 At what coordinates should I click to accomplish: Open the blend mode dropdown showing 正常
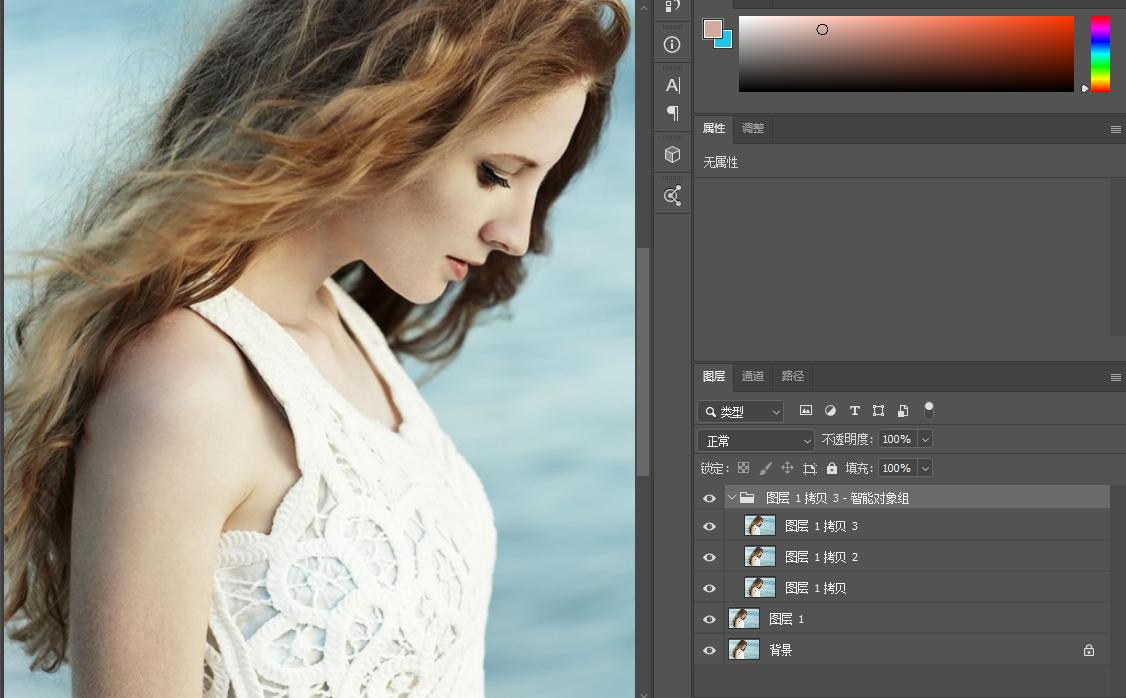pos(755,439)
